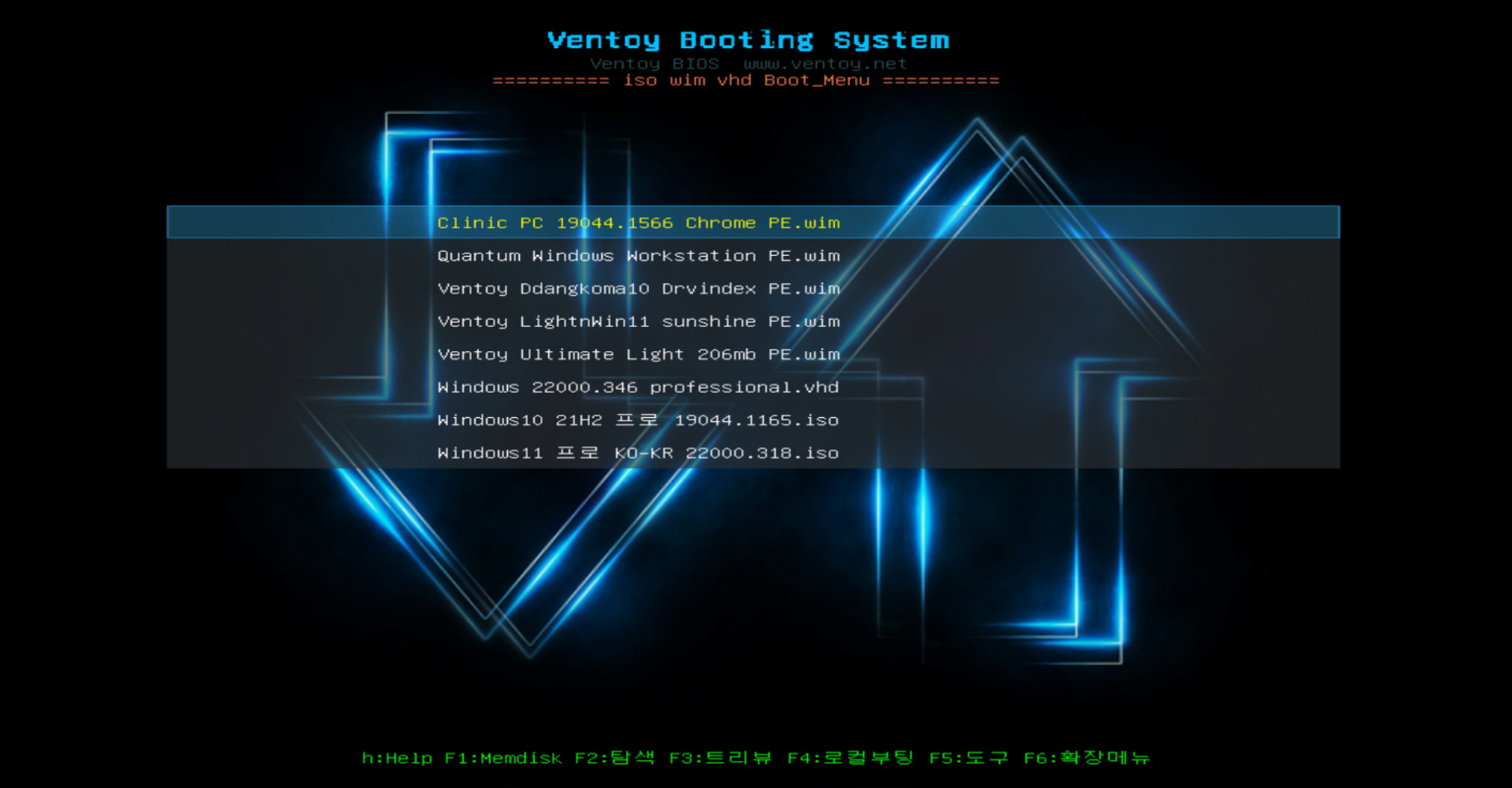This screenshot has height=788, width=1512.
Task: Click F2:탐색 browse option
Action: (x=614, y=758)
